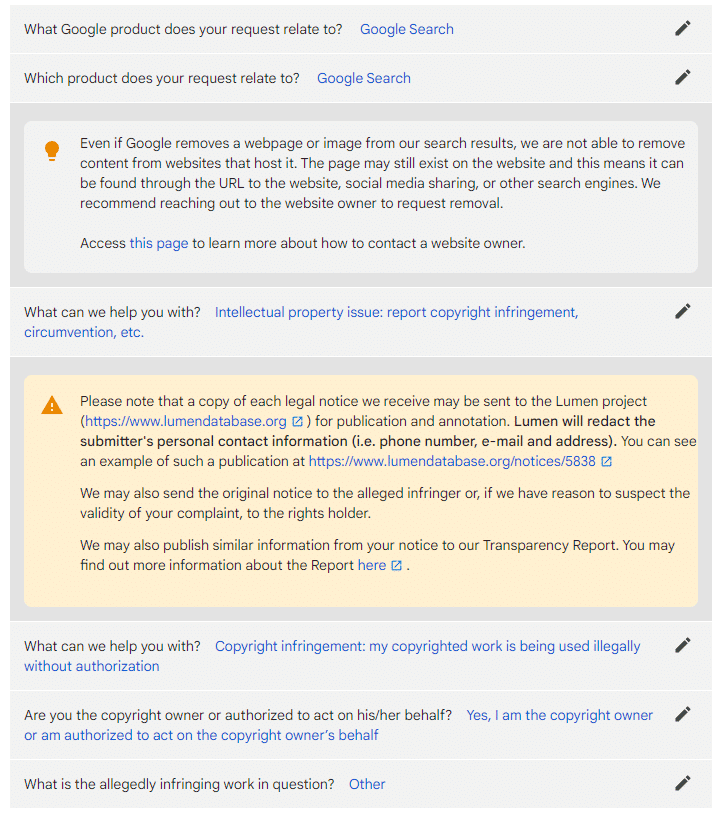Screen dimensions: 723x822
Task: Edit the allegedly infringing work answer
Action: tap(682, 783)
